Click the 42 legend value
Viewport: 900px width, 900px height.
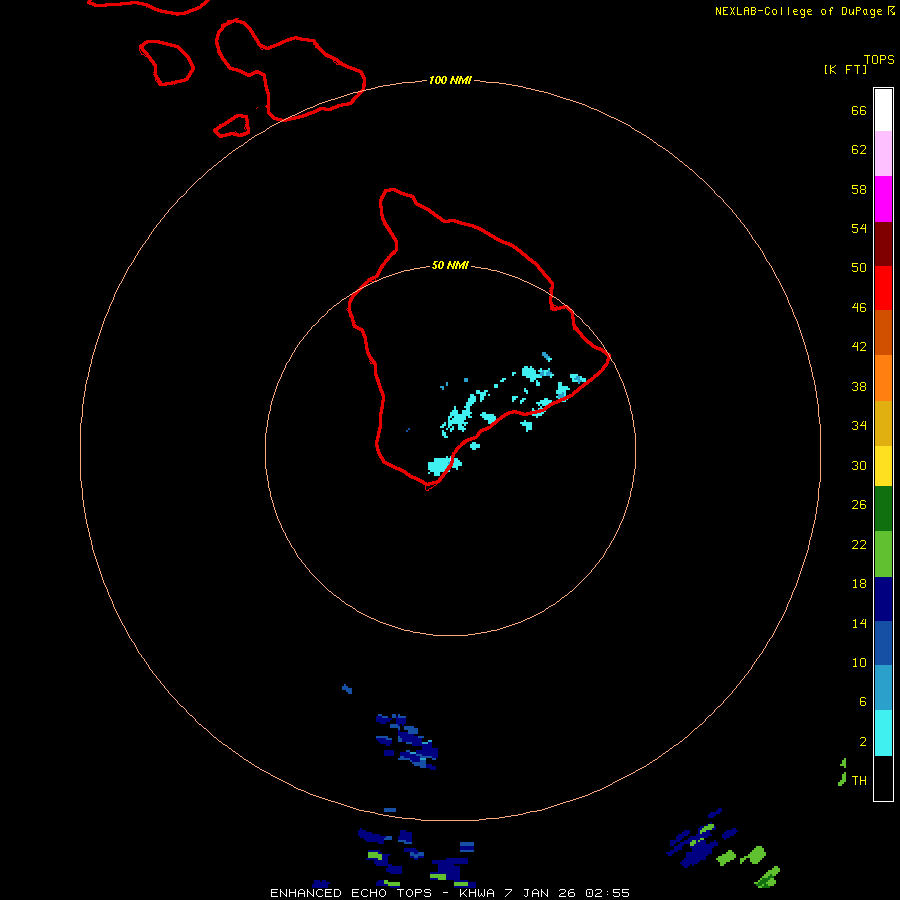(x=859, y=347)
